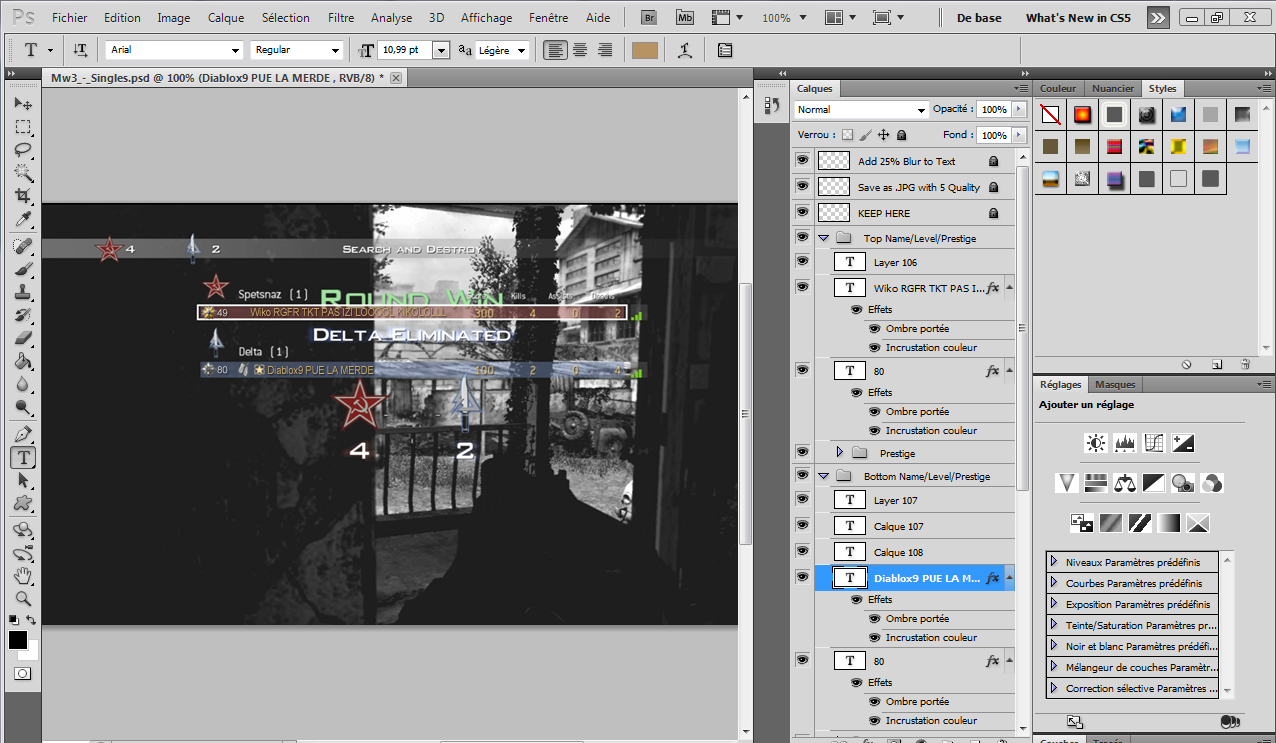Click the font size field showing 10,99 pt
This screenshot has height=743, width=1276.
pyautogui.click(x=406, y=50)
